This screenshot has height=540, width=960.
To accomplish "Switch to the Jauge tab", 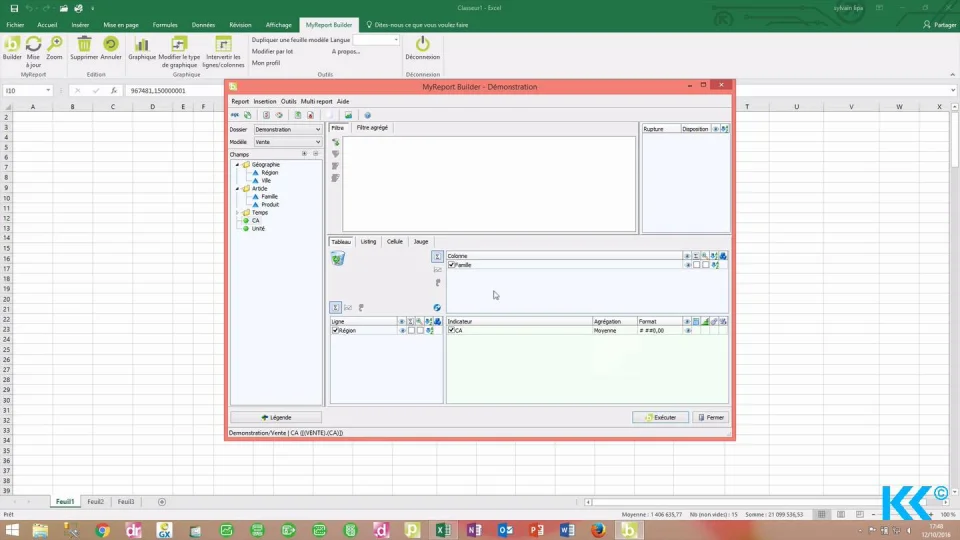I will click(x=421, y=242).
